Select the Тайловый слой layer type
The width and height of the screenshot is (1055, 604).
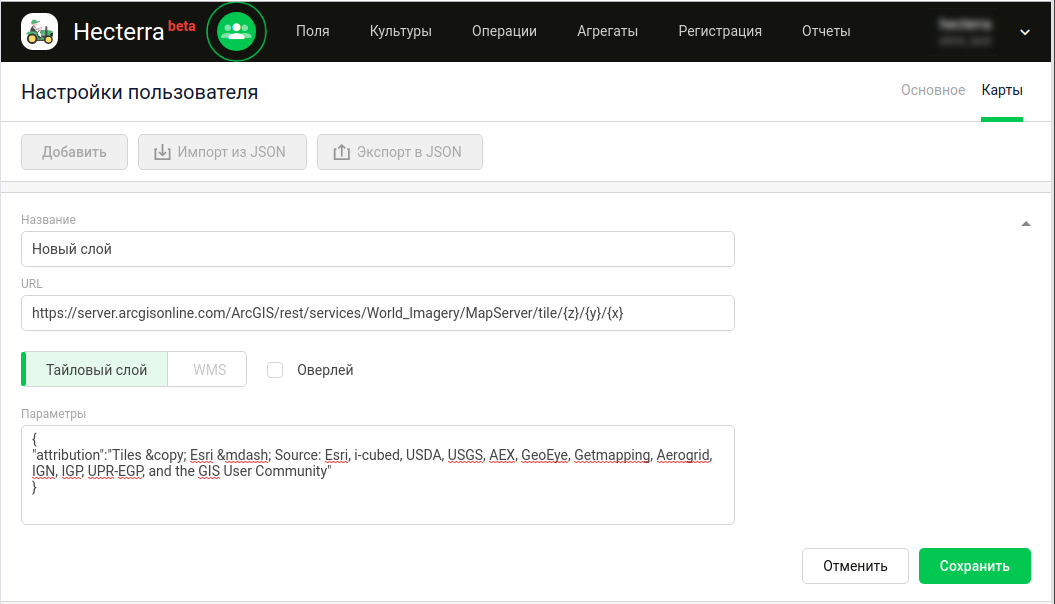(x=96, y=370)
